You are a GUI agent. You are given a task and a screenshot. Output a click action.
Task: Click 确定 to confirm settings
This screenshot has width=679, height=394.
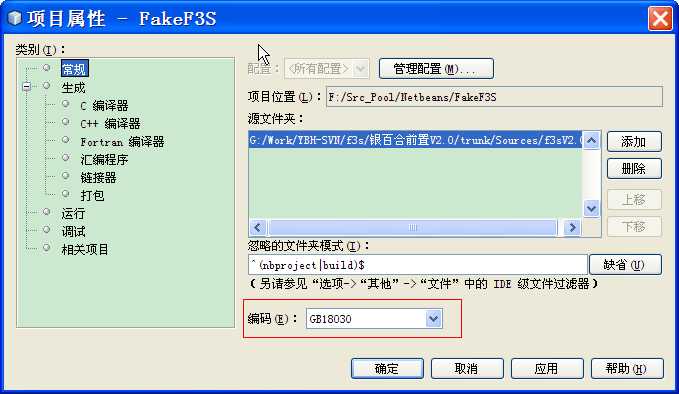point(387,368)
